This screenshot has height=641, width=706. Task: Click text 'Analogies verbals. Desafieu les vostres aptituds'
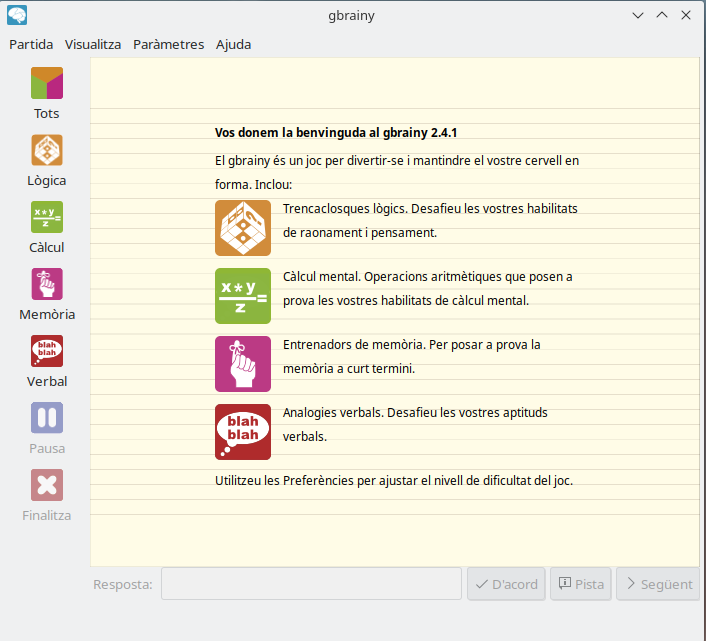coord(415,413)
